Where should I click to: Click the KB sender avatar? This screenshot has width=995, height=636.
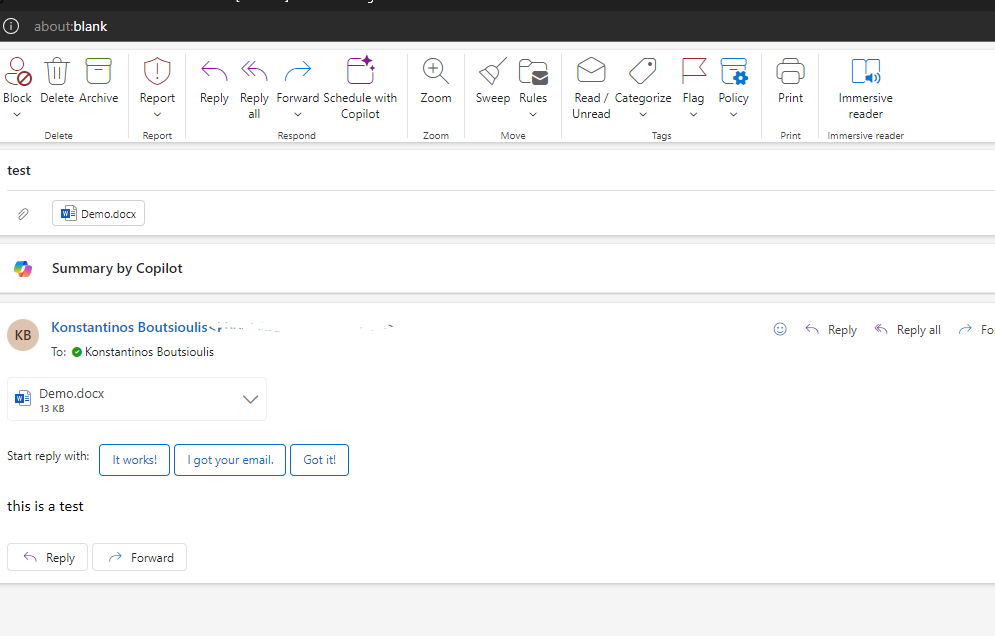pyautogui.click(x=23, y=335)
